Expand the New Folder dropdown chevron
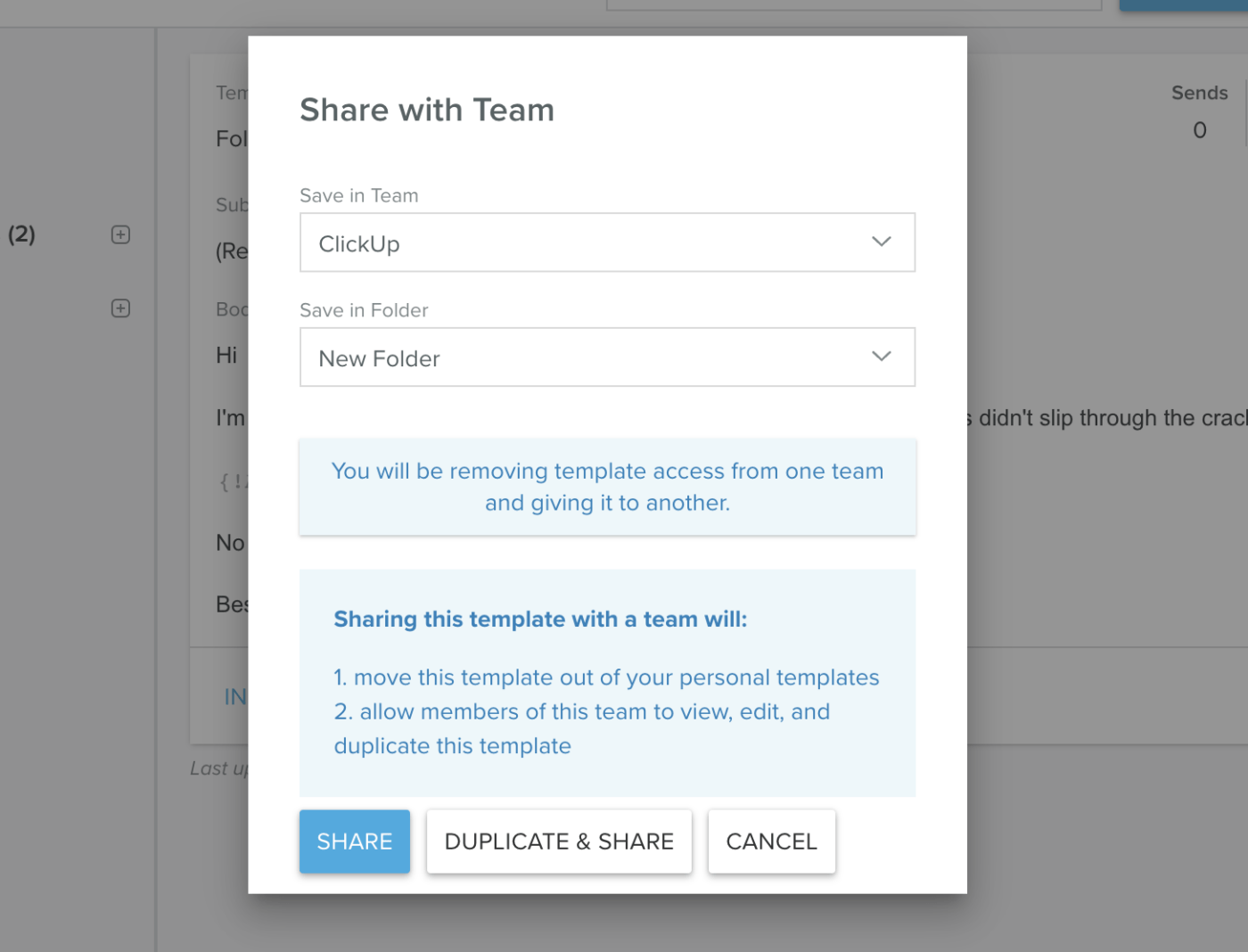The width and height of the screenshot is (1248, 952). pyautogui.click(x=881, y=357)
